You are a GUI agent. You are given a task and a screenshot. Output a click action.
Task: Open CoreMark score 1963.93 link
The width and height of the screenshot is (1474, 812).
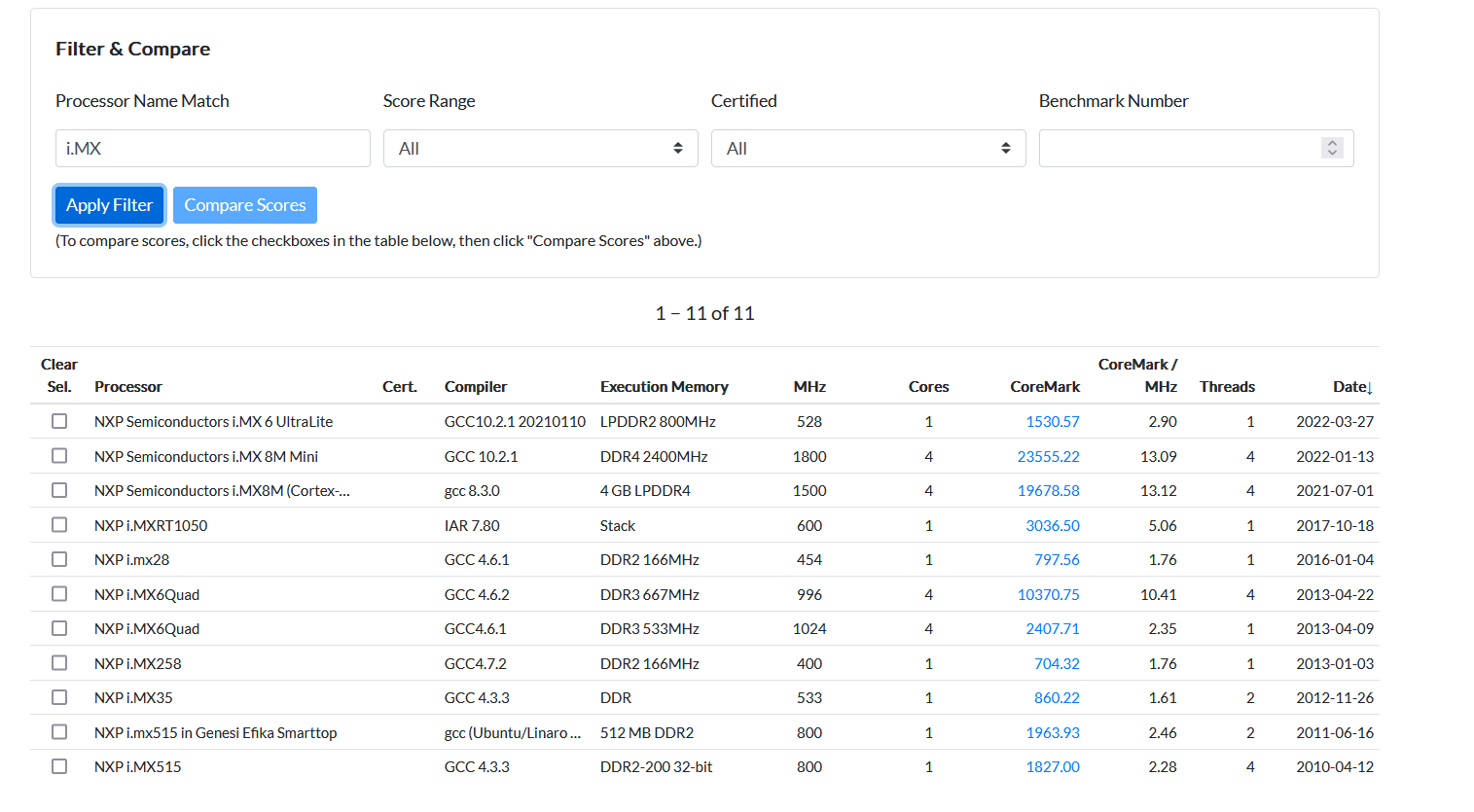[1053, 732]
